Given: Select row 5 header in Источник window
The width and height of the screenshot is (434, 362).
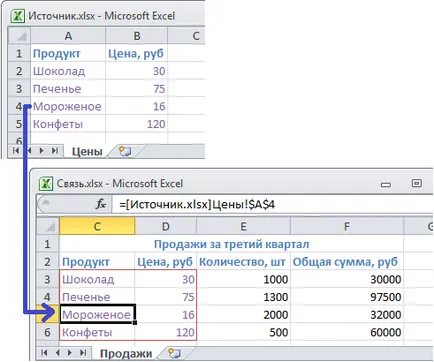Looking at the screenshot, I should tap(19, 124).
